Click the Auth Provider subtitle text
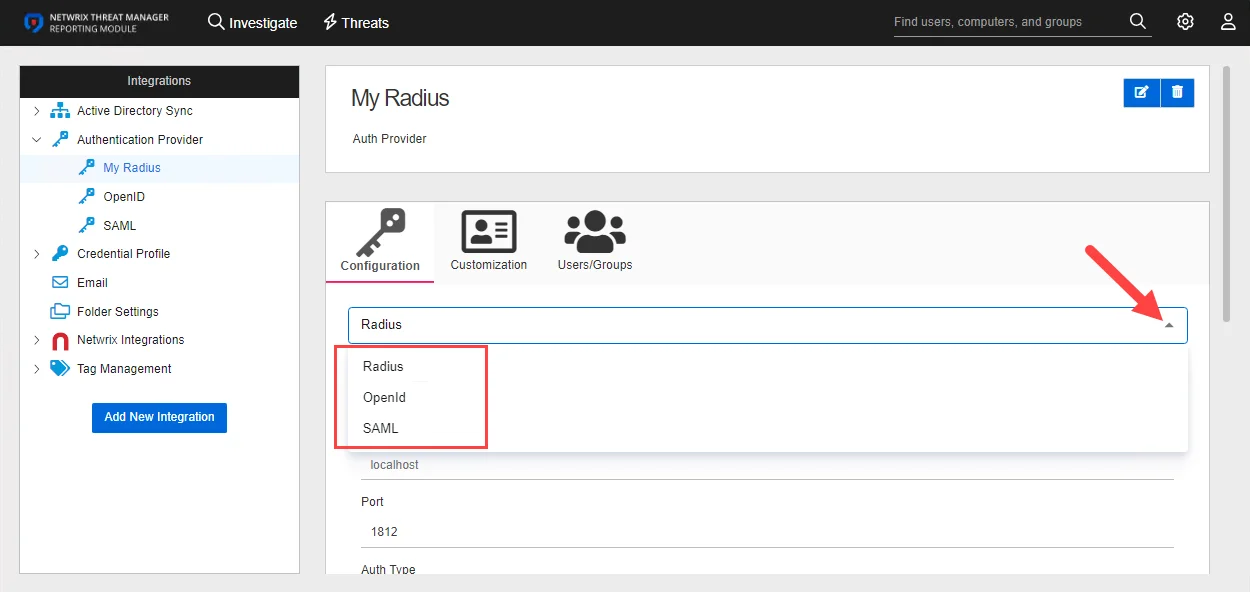 coord(390,139)
